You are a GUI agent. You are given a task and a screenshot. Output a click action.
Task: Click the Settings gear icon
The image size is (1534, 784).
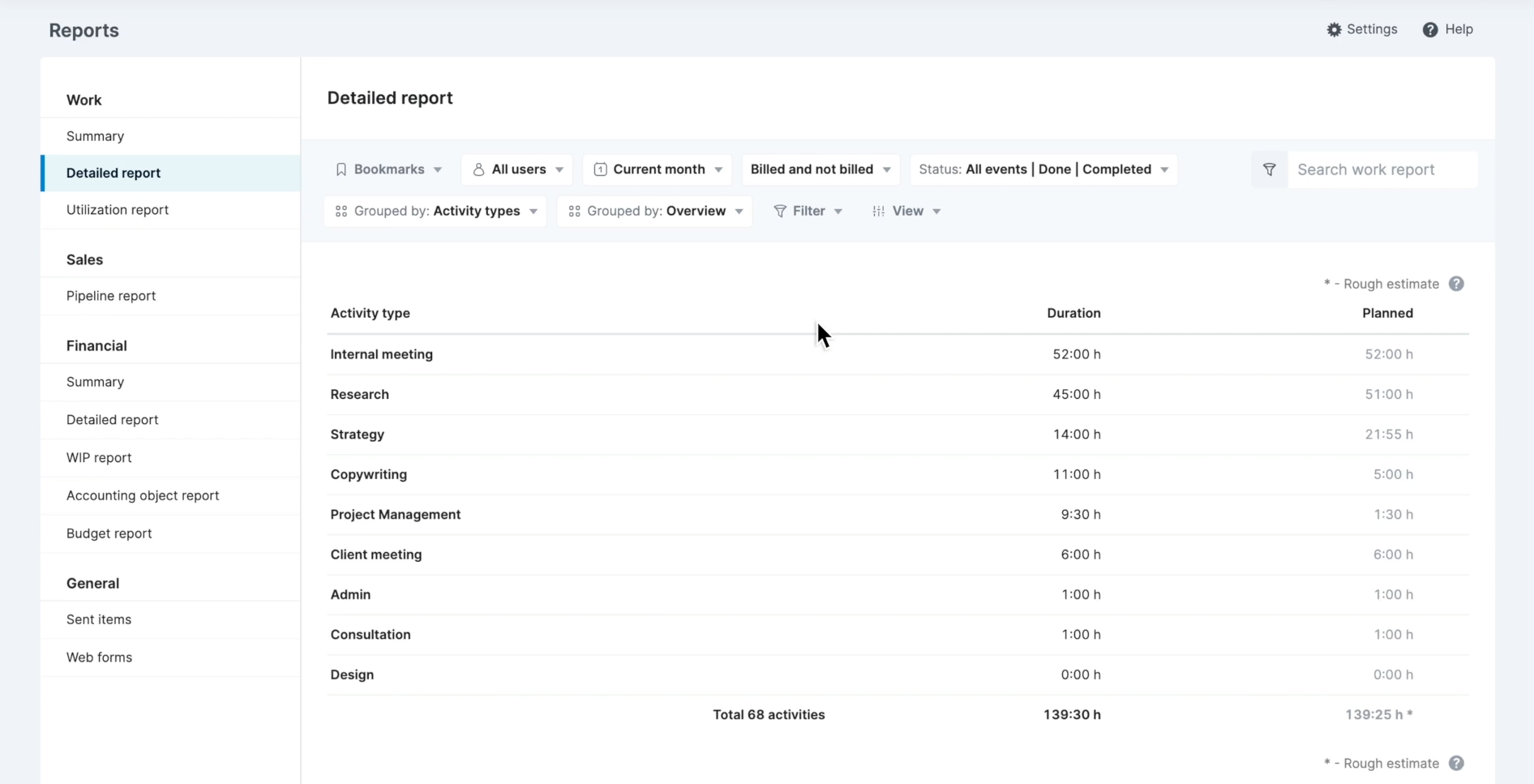point(1334,30)
